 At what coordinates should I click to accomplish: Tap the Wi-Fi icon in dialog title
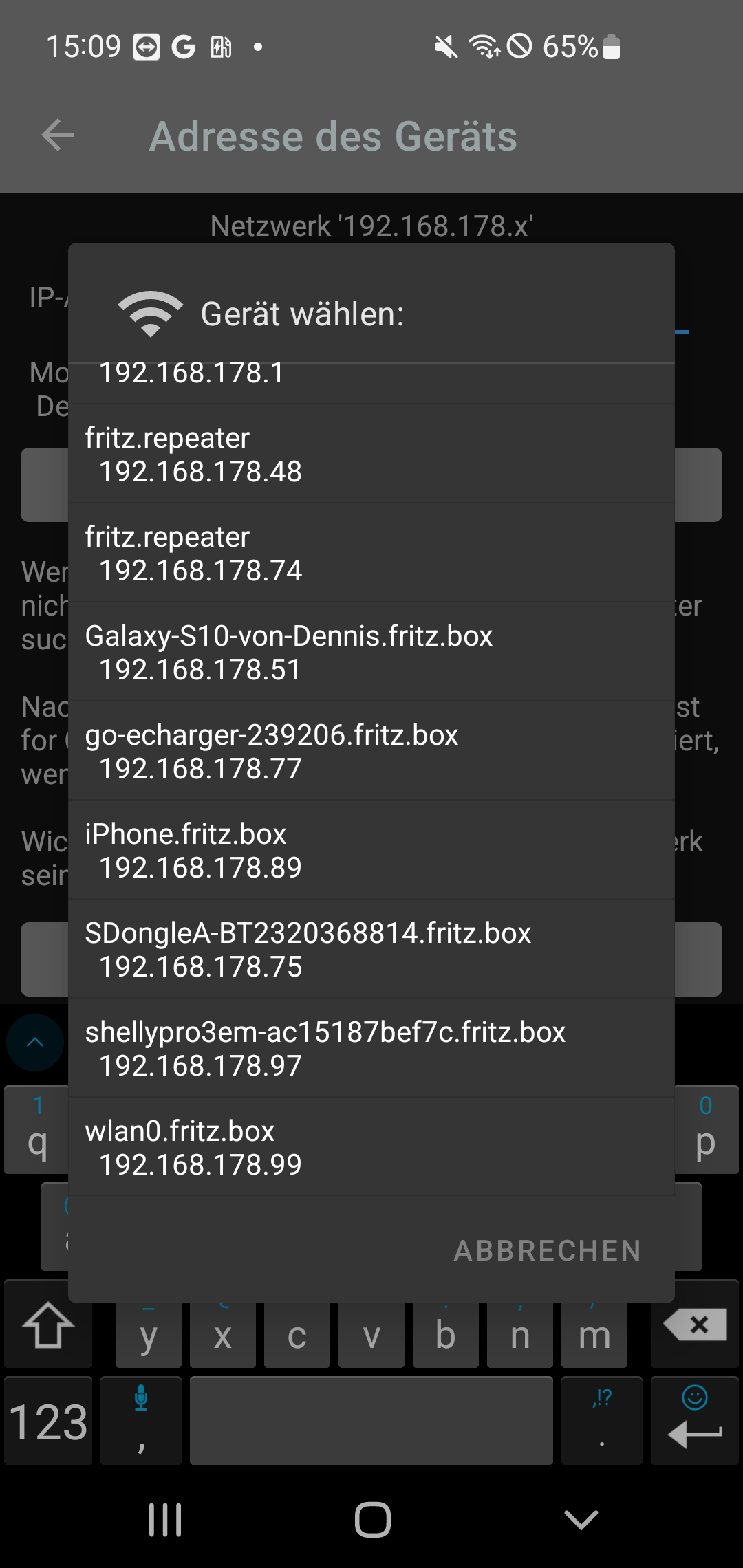tap(150, 314)
